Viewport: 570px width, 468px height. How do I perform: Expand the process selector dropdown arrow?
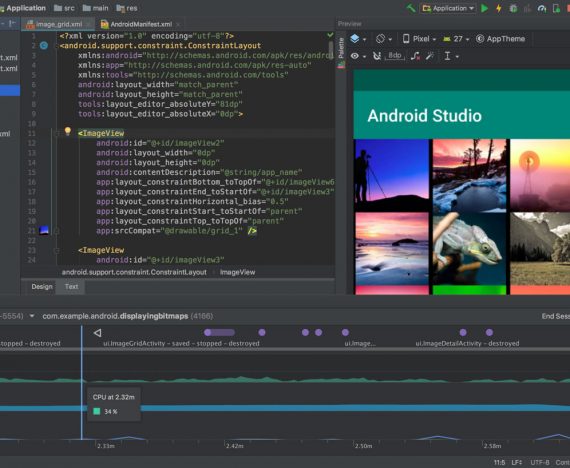click(32, 316)
